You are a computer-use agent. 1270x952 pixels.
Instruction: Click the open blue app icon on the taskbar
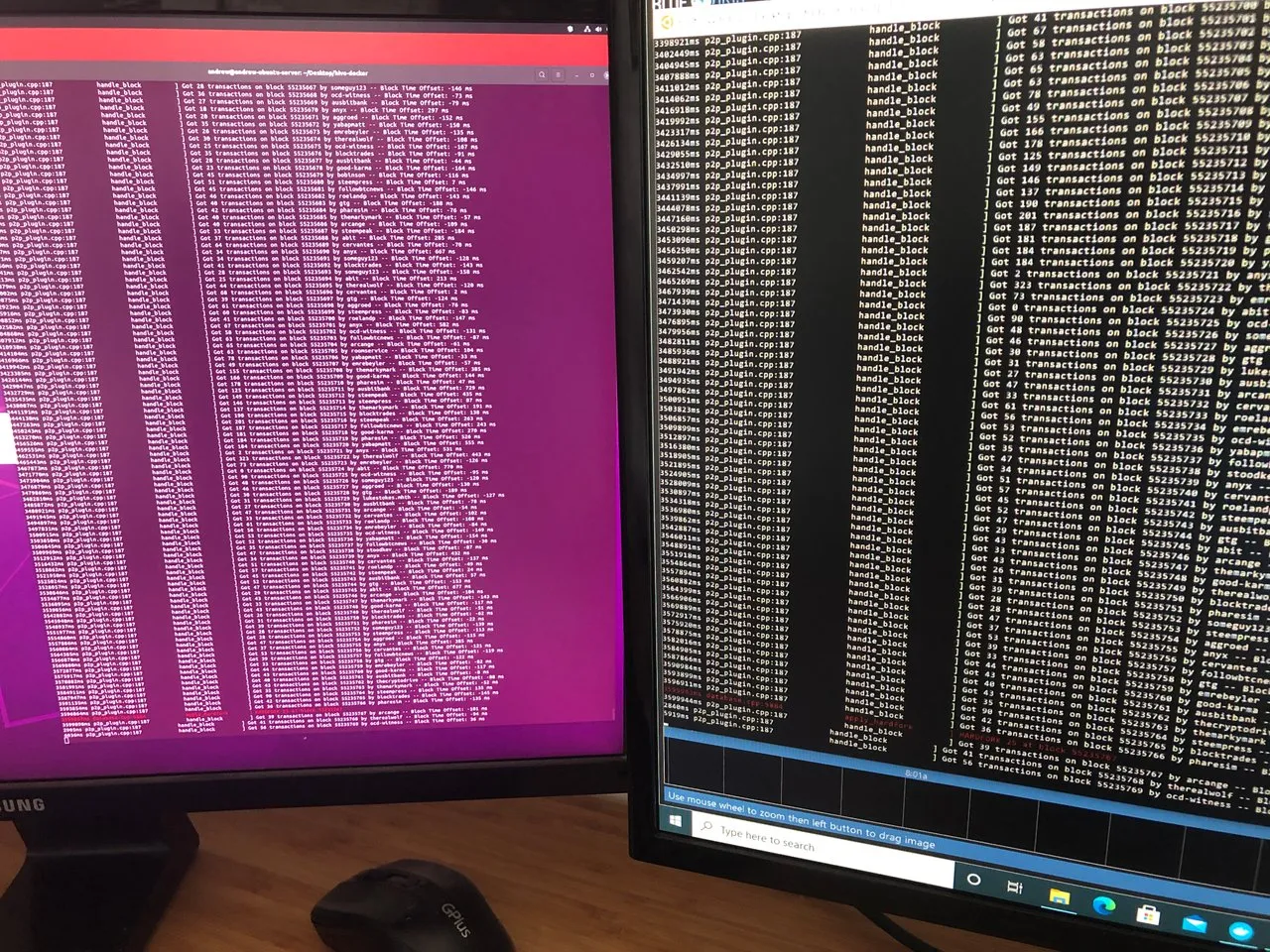[x=1240, y=932]
